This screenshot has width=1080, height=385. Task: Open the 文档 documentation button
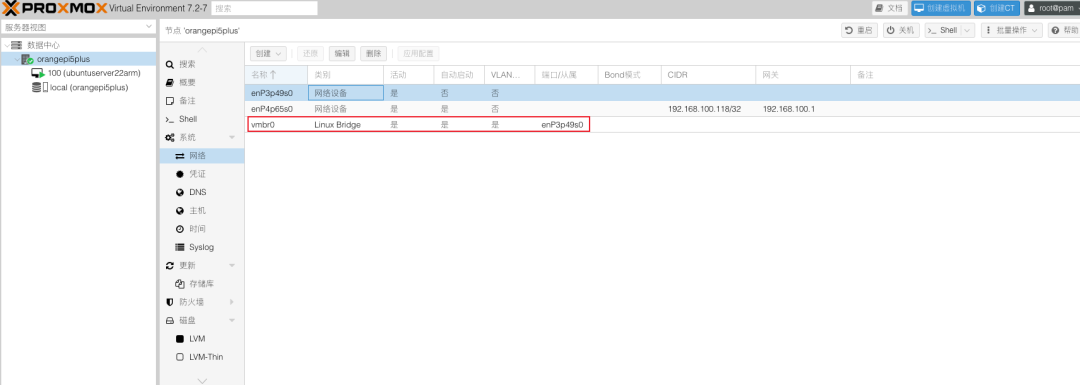889,8
